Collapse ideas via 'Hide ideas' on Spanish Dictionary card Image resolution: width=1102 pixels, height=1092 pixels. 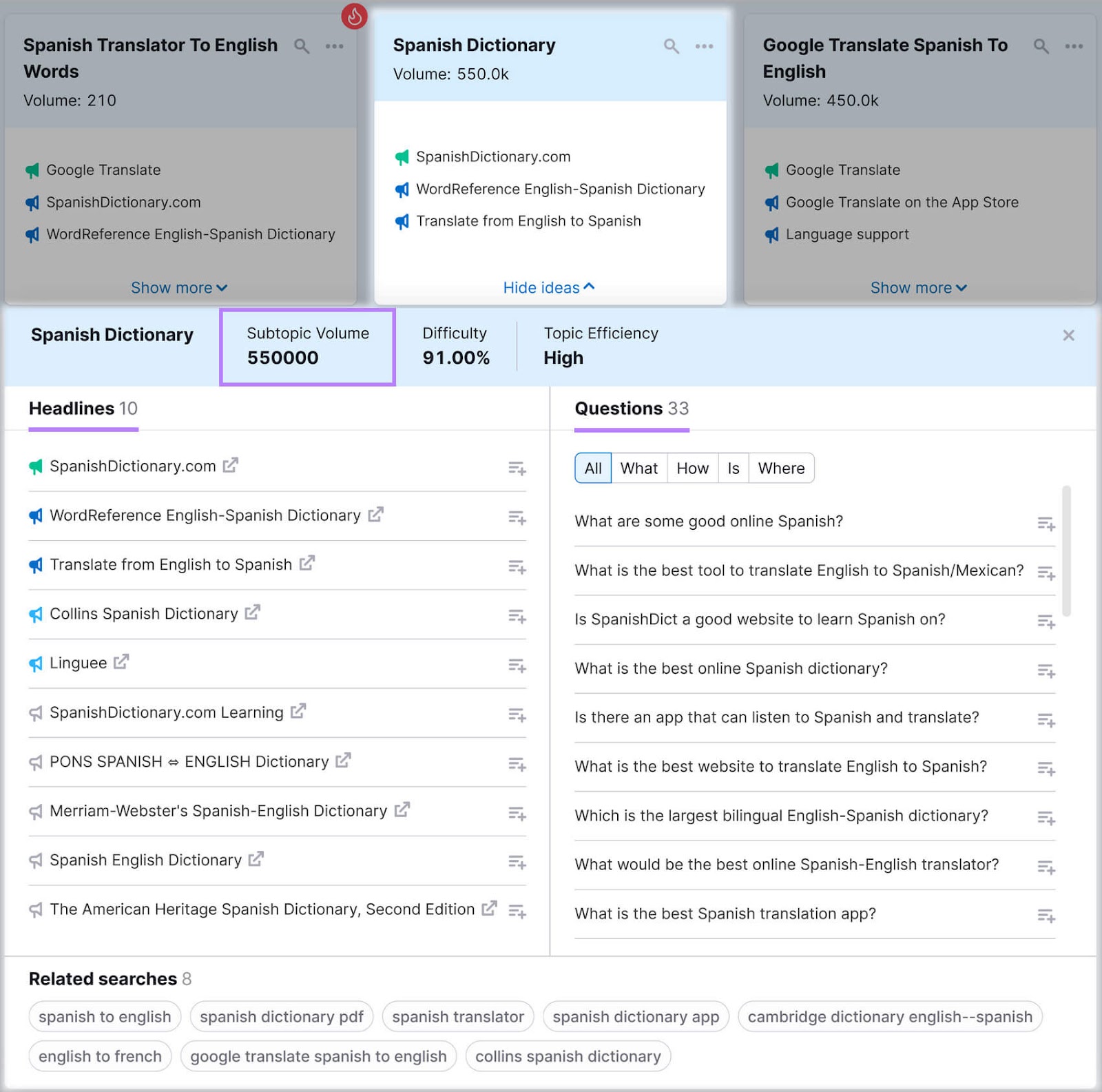click(548, 287)
